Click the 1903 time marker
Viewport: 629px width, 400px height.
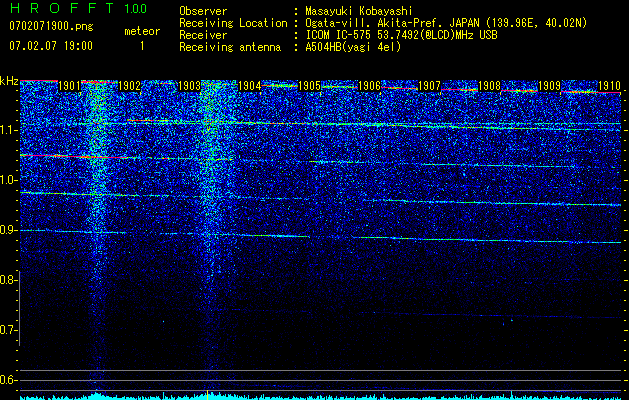(189, 86)
